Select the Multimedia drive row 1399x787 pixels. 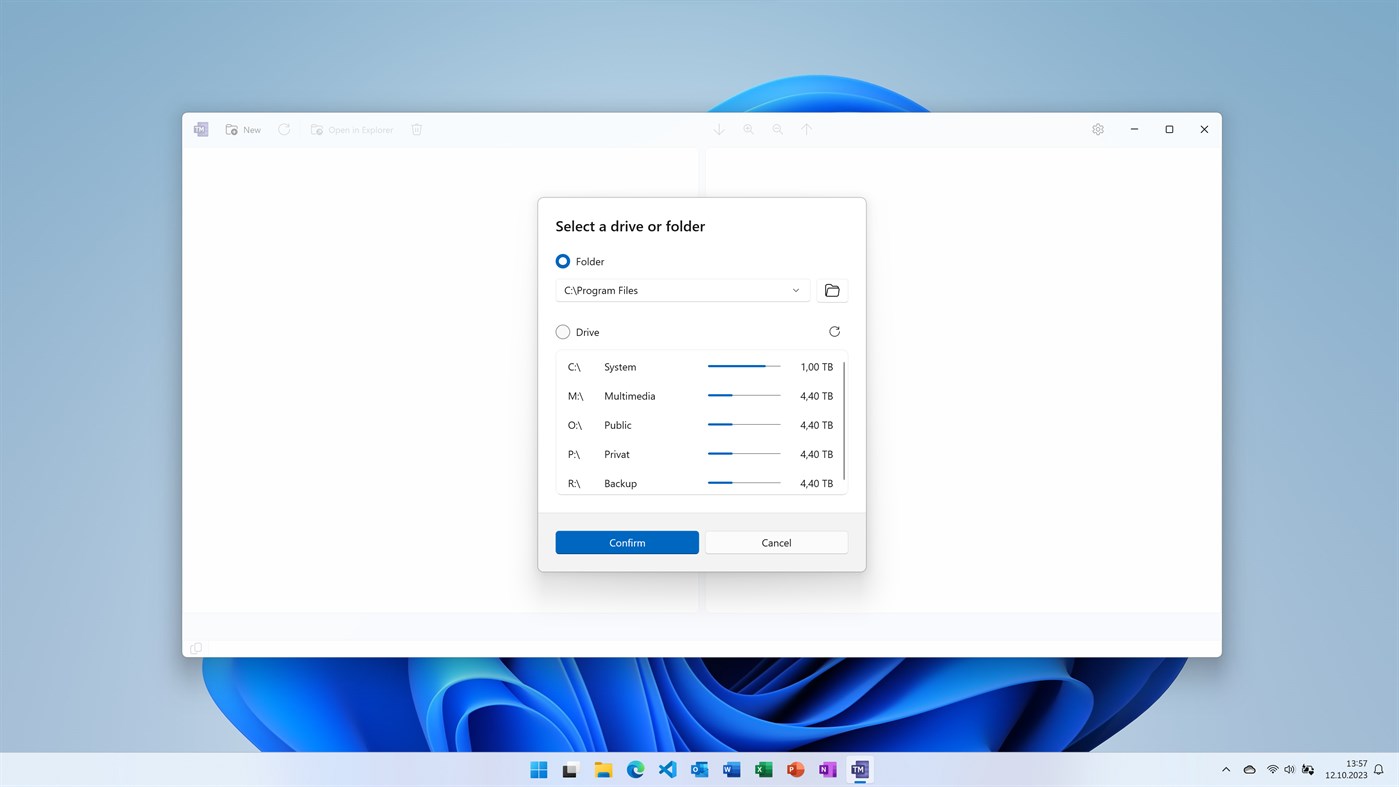point(700,396)
